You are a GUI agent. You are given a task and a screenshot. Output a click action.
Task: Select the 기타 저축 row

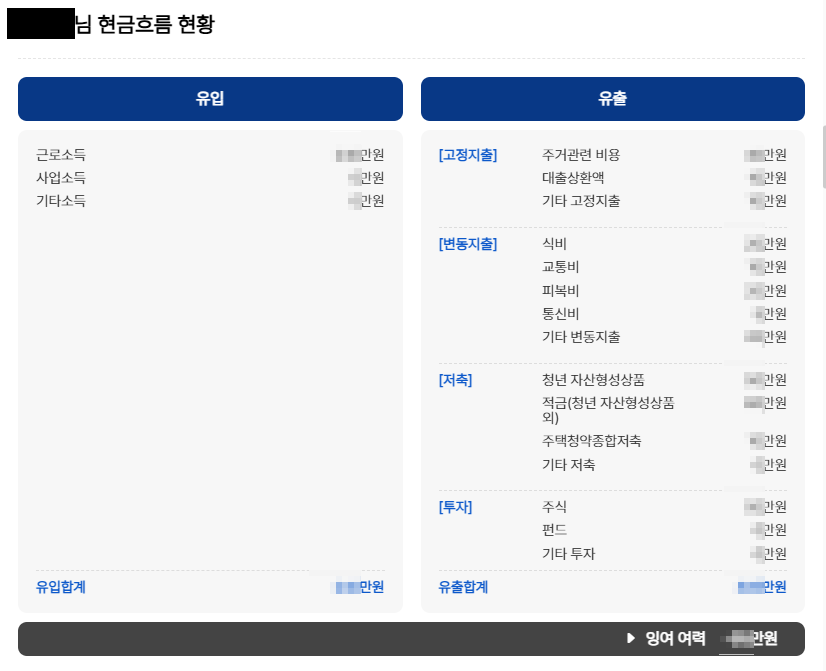(664, 465)
